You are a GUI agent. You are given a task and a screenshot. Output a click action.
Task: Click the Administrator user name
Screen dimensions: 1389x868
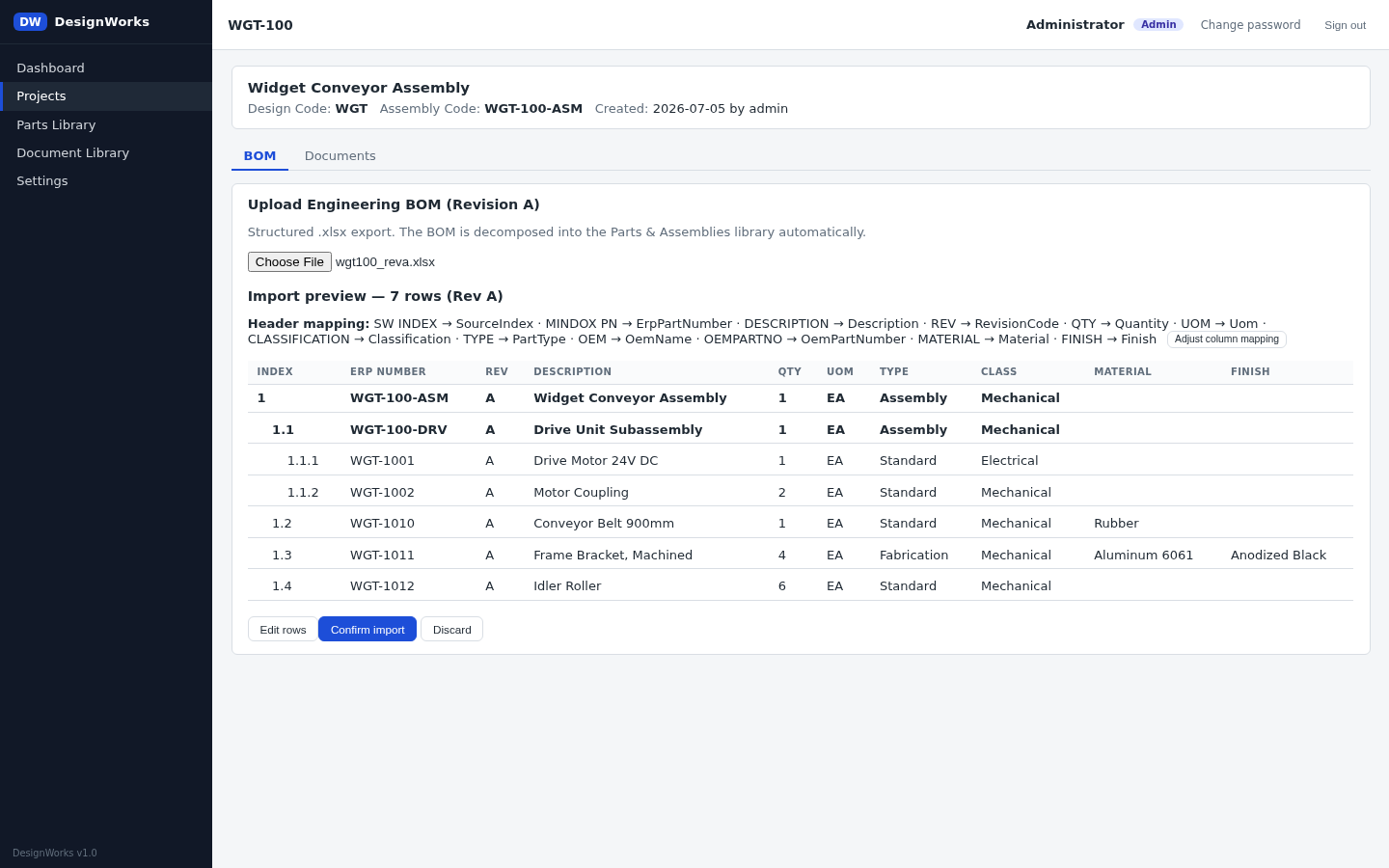pyautogui.click(x=1075, y=25)
